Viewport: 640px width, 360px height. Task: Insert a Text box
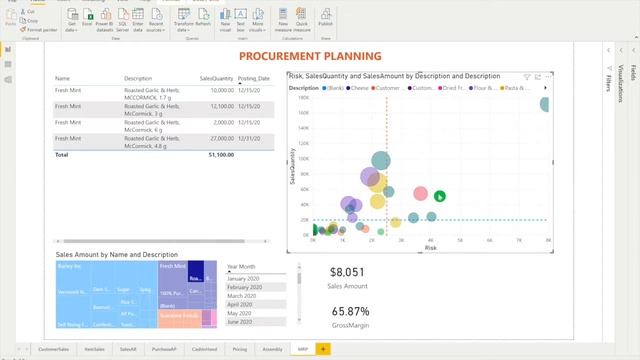pos(240,20)
